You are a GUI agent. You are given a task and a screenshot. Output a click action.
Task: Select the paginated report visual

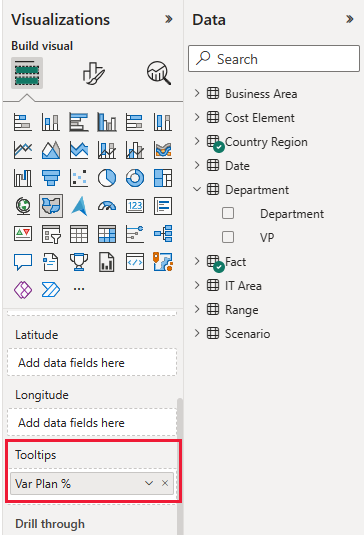[x=107, y=262]
